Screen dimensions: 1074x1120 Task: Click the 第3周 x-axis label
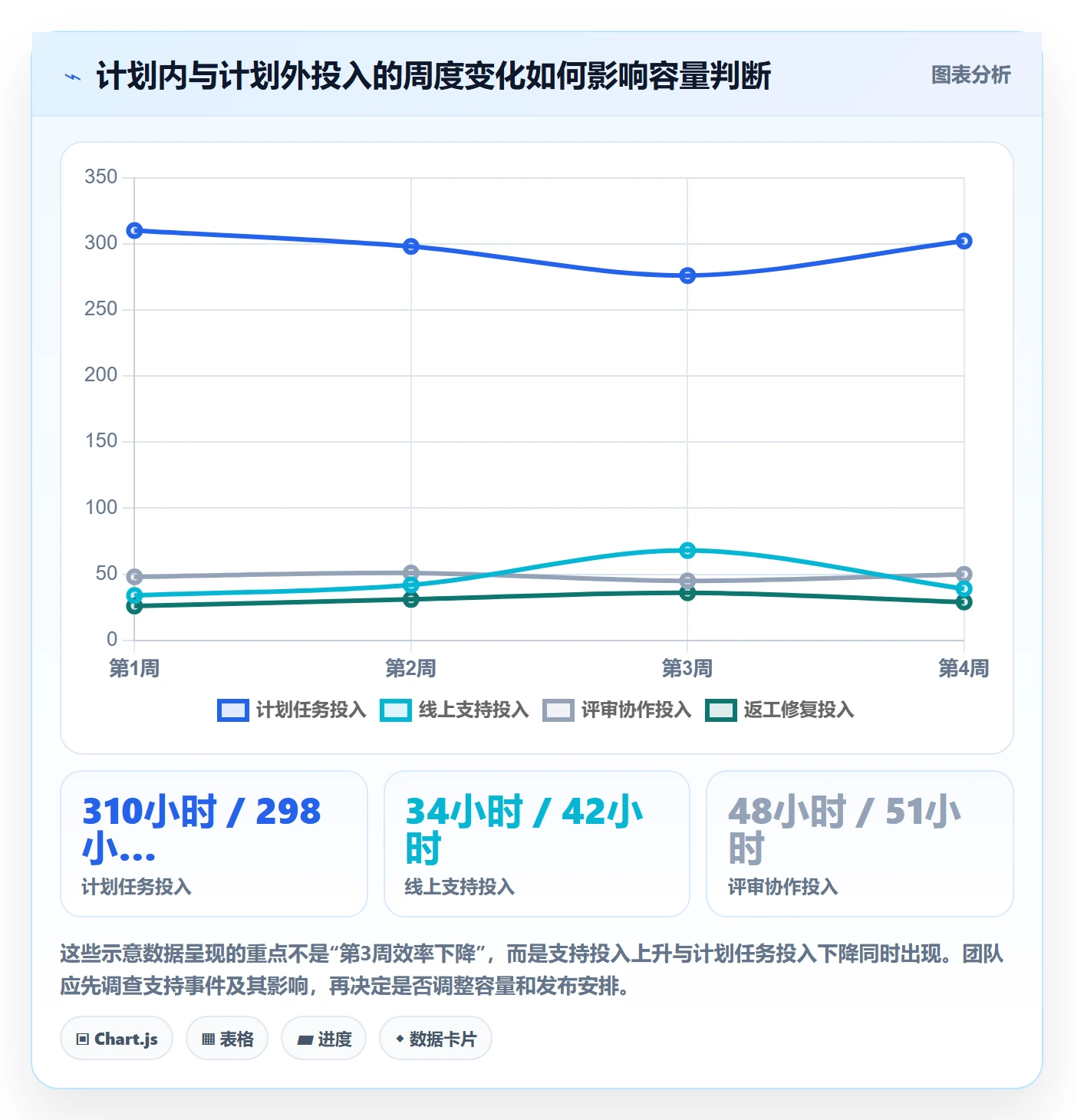click(x=687, y=668)
